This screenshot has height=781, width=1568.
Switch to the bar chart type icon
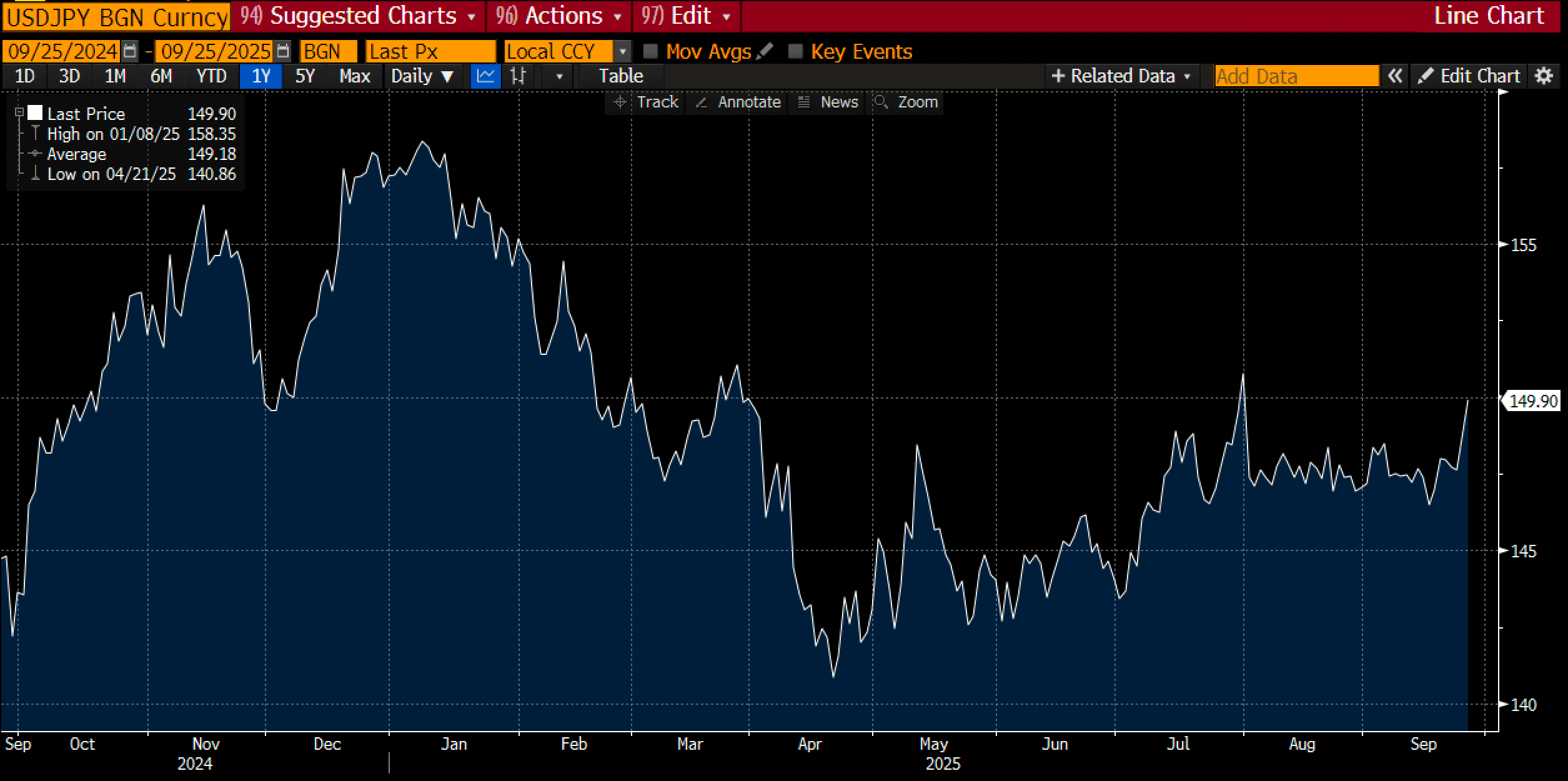point(518,76)
